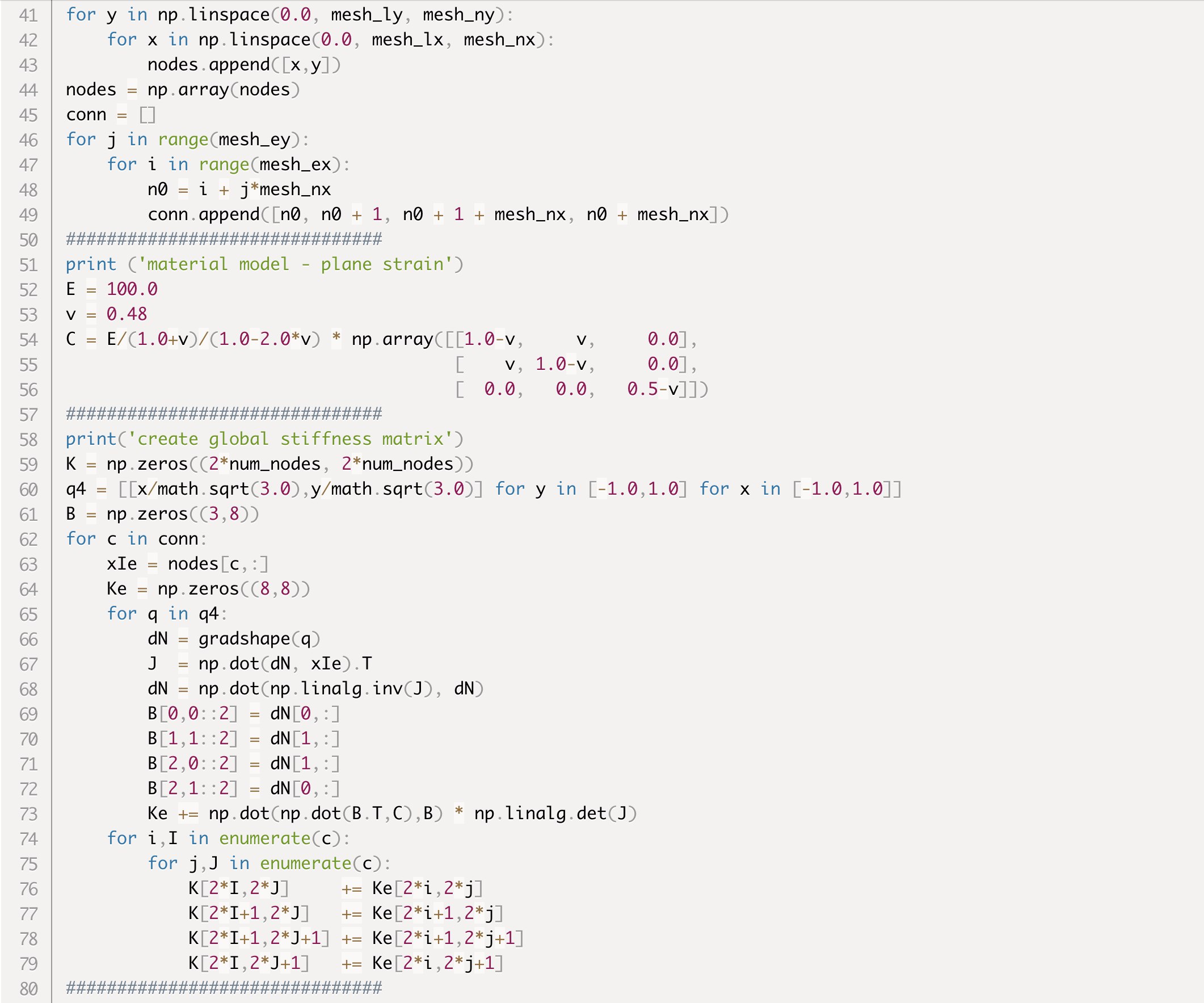Click 'J = np.dot(dN, xIe).T' line
The height and width of the screenshot is (1003, 1204).
pyautogui.click(x=260, y=664)
